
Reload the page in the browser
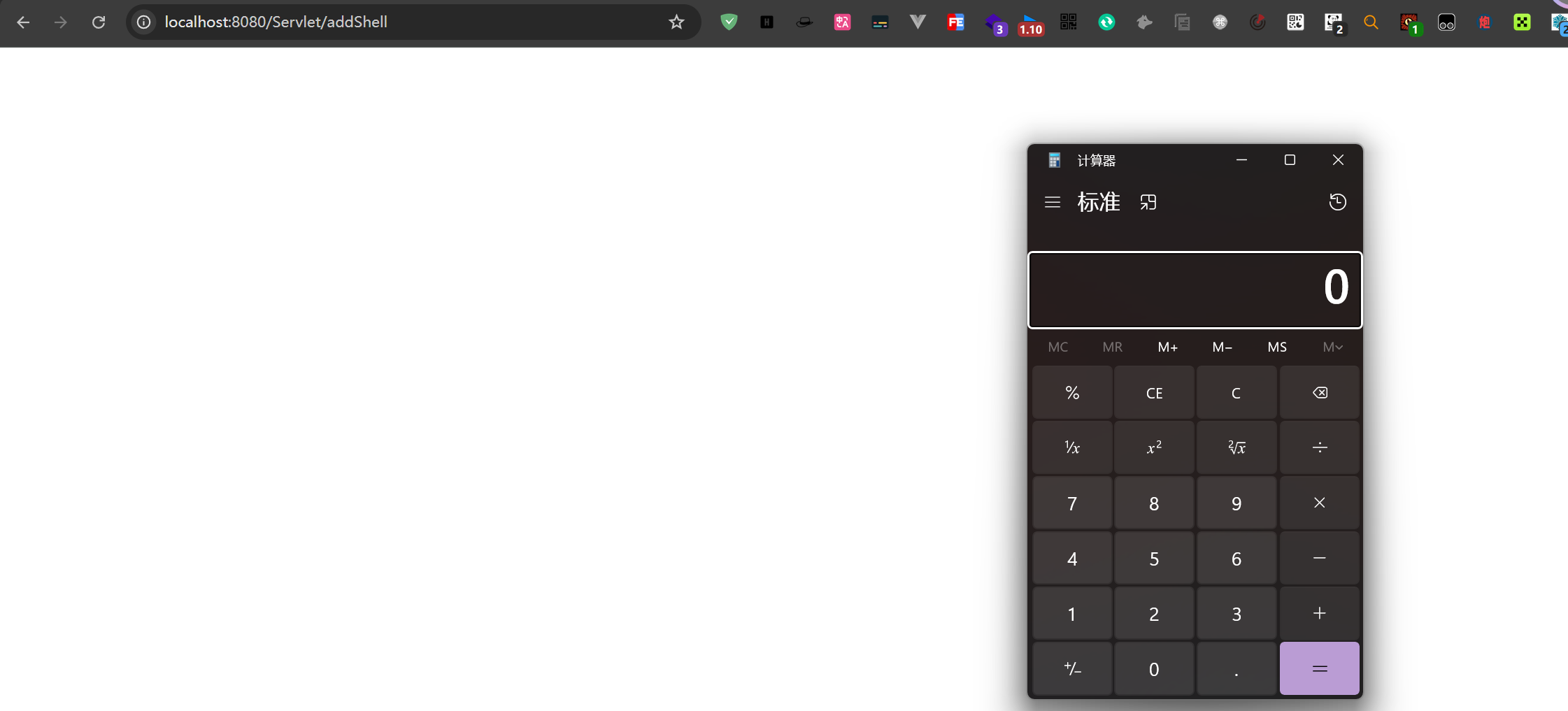click(x=99, y=22)
